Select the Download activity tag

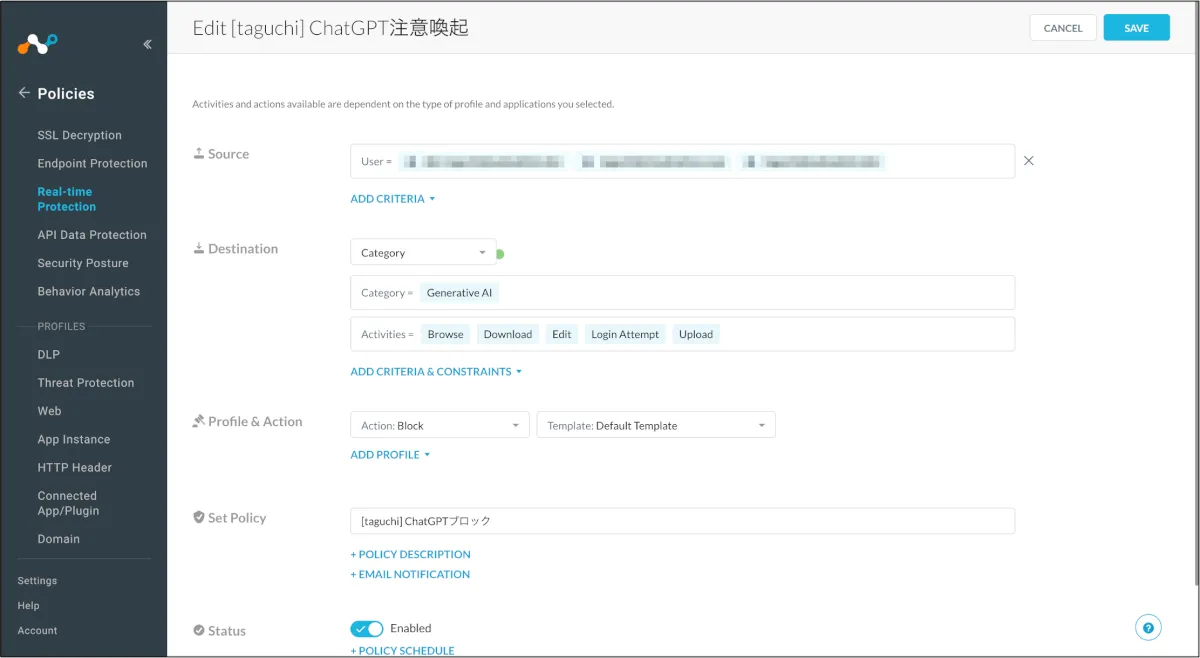(508, 334)
